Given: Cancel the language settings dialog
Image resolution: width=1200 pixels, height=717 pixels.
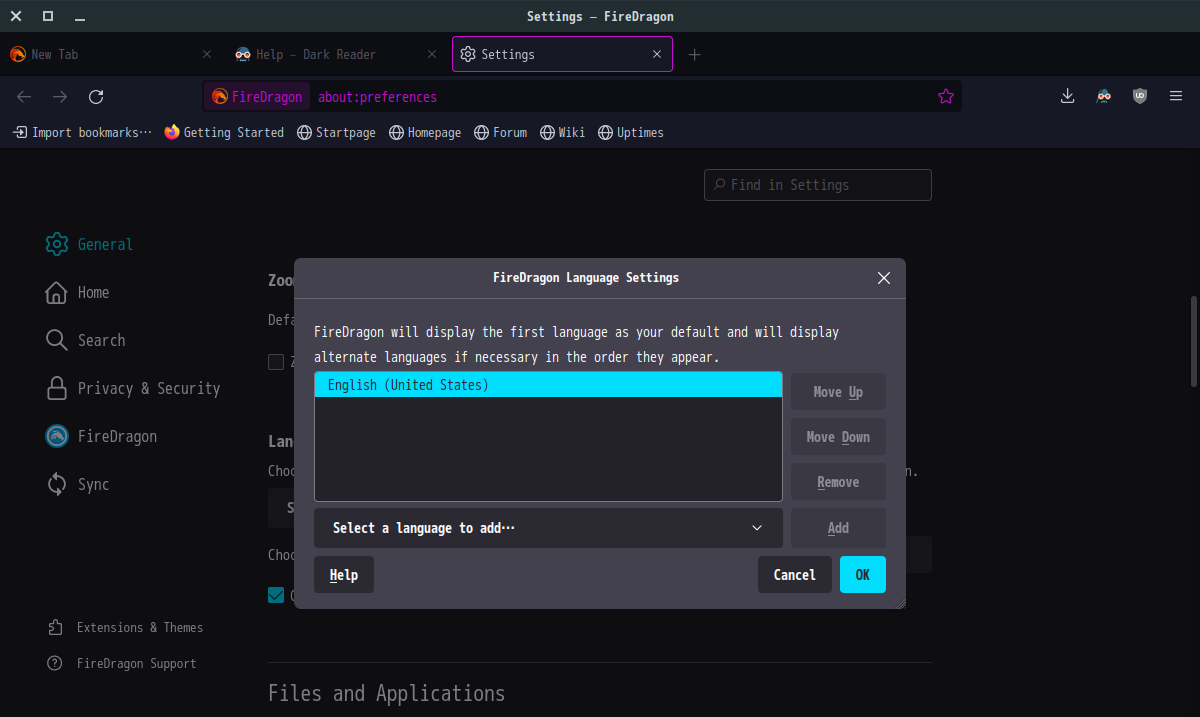Looking at the screenshot, I should click(x=795, y=575).
